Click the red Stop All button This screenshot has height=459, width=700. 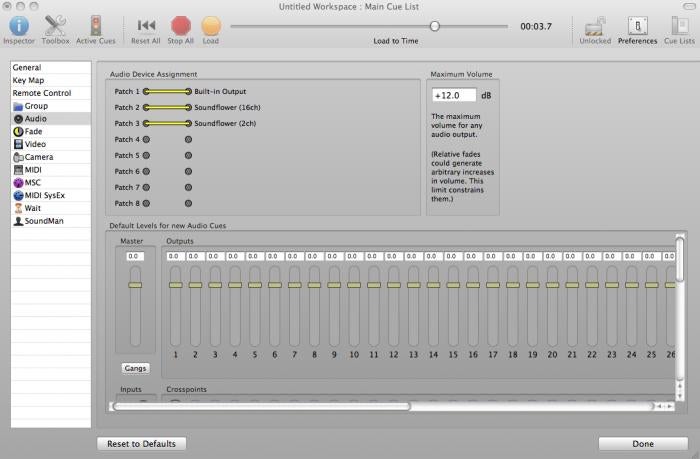(x=181, y=26)
